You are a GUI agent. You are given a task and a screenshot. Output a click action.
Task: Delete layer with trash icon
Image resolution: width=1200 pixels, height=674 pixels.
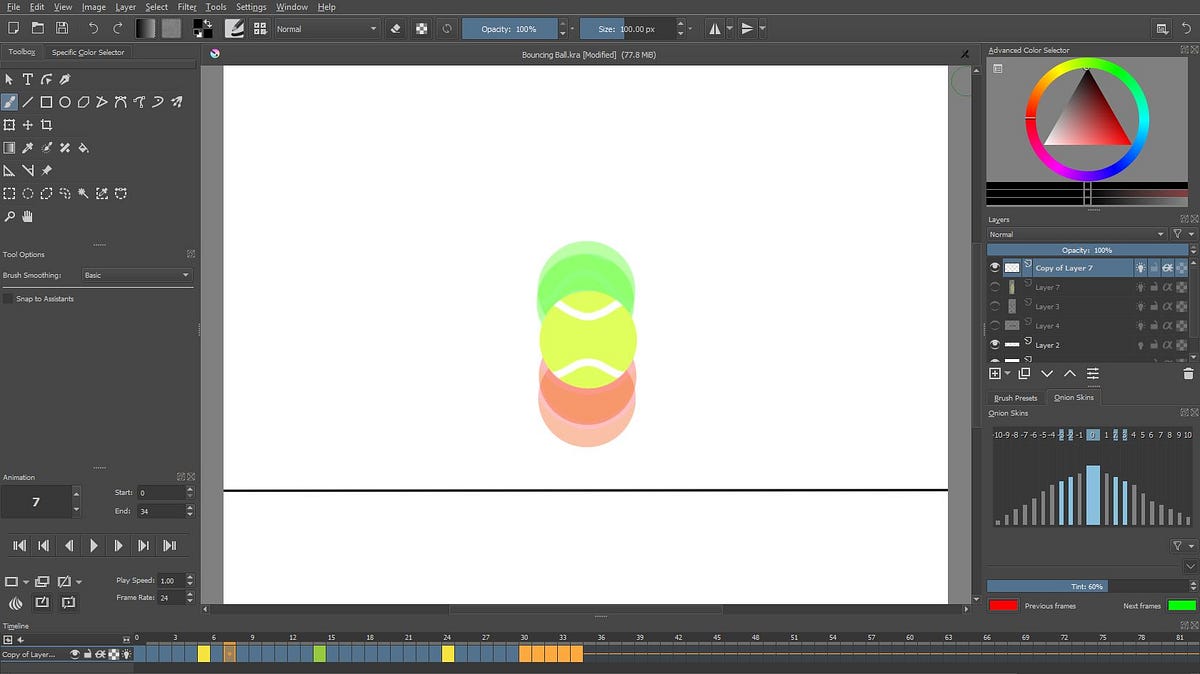tap(1188, 373)
